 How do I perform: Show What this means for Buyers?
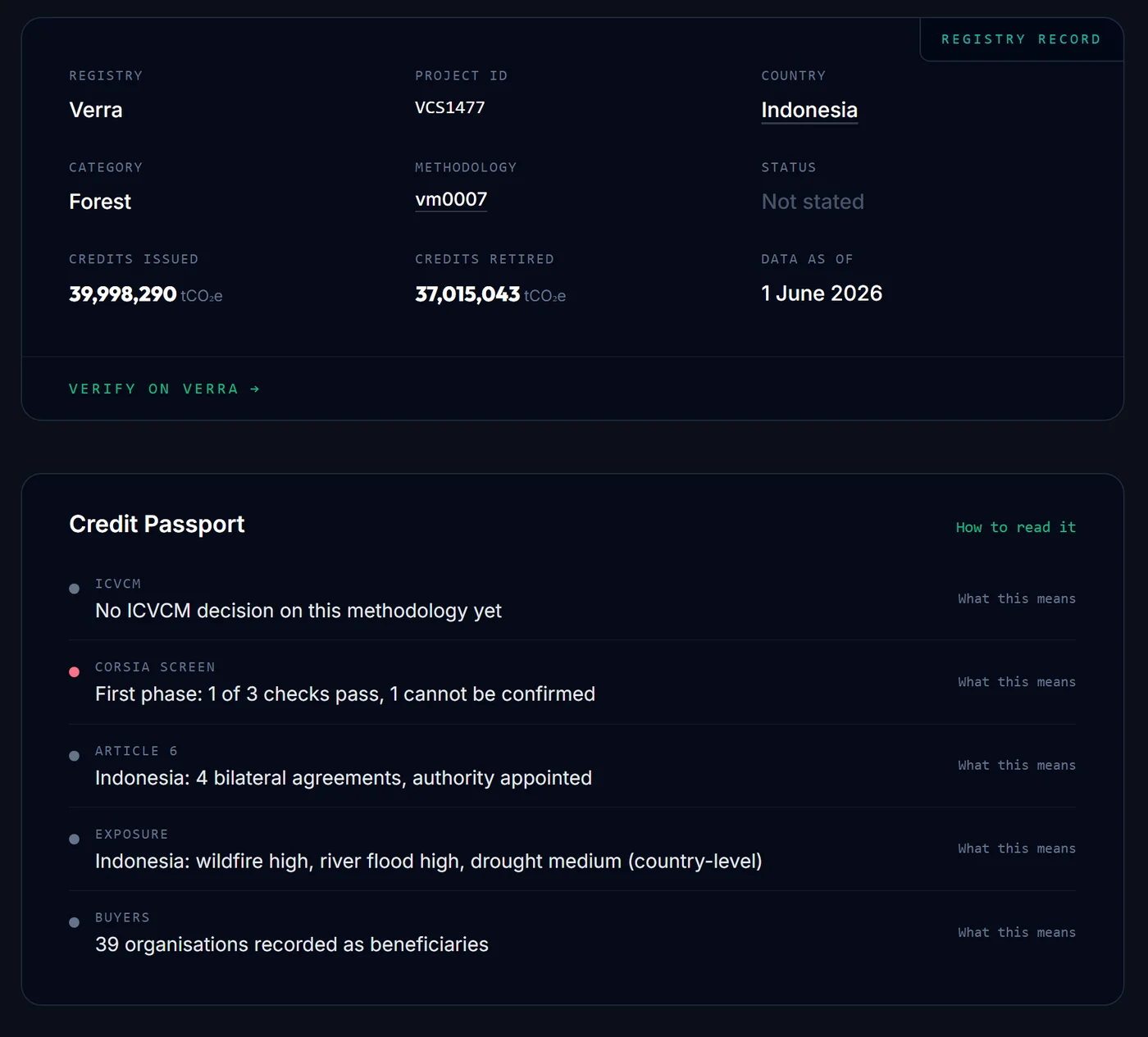tap(1017, 932)
